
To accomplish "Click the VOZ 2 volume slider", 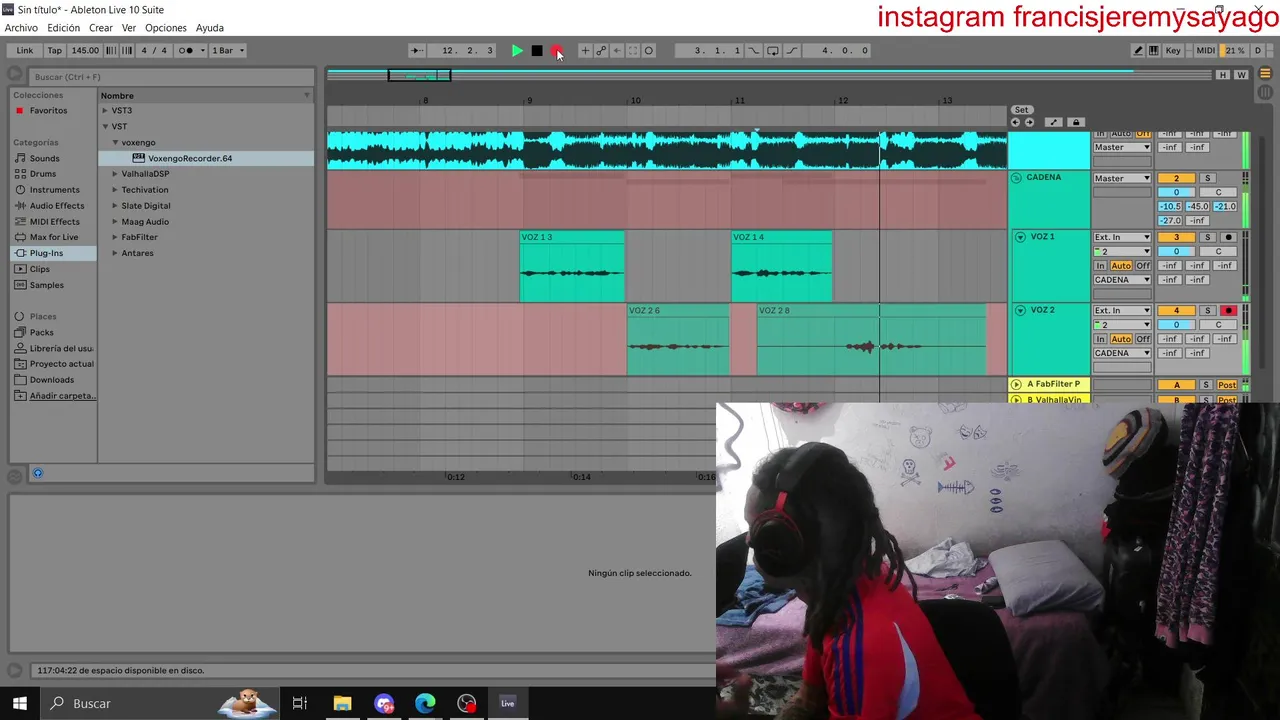I will point(1176,325).
